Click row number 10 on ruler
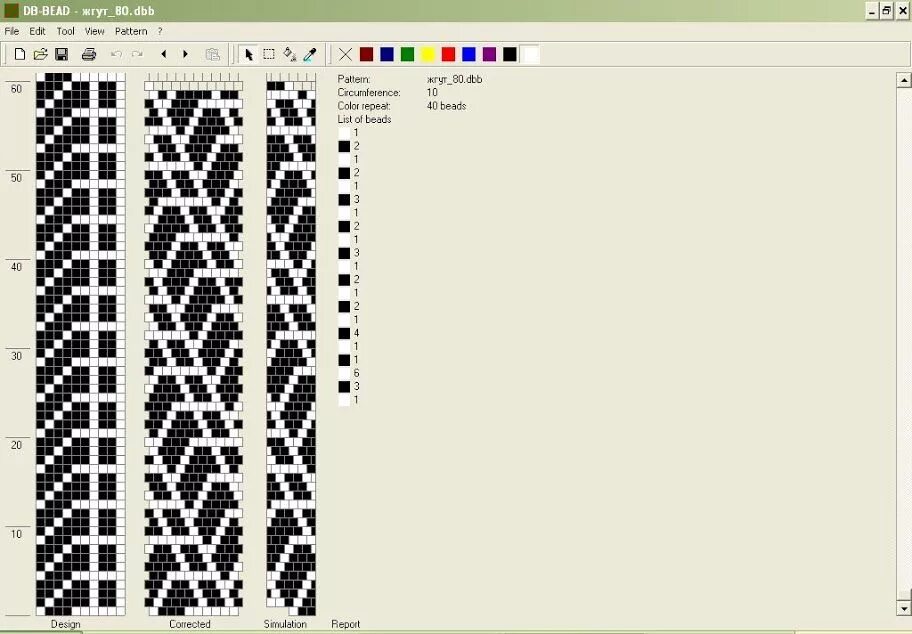Viewport: 912px width, 634px height. coord(16,534)
